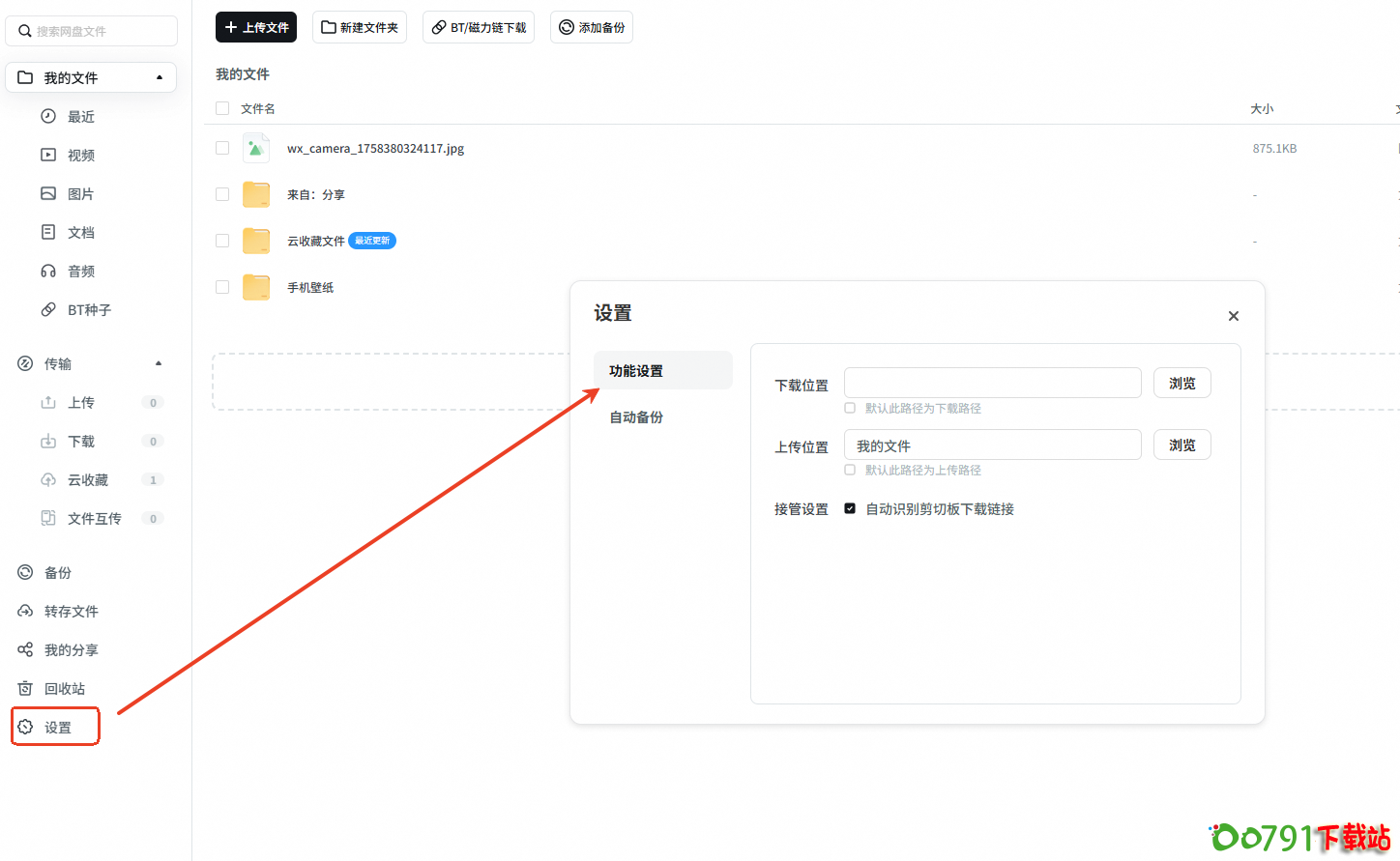Open the 云收藏 cloud icon
The image size is (1400, 861).
48,480
